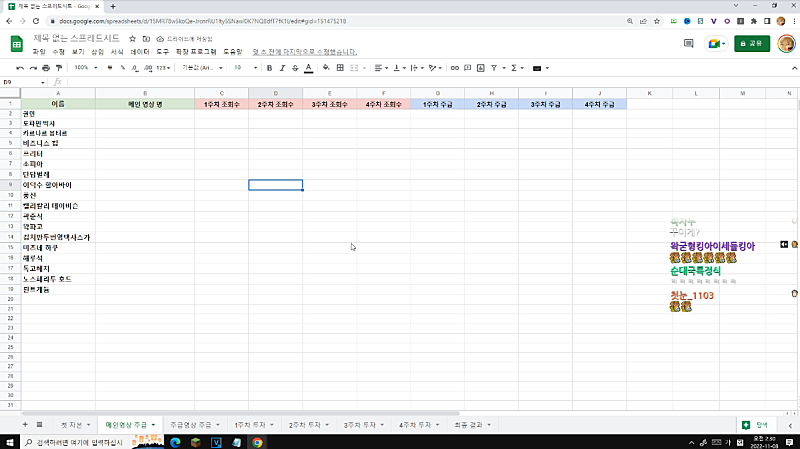The height and width of the screenshot is (449, 800).
Task: Expand merge cells options arrow
Action: tap(364, 68)
